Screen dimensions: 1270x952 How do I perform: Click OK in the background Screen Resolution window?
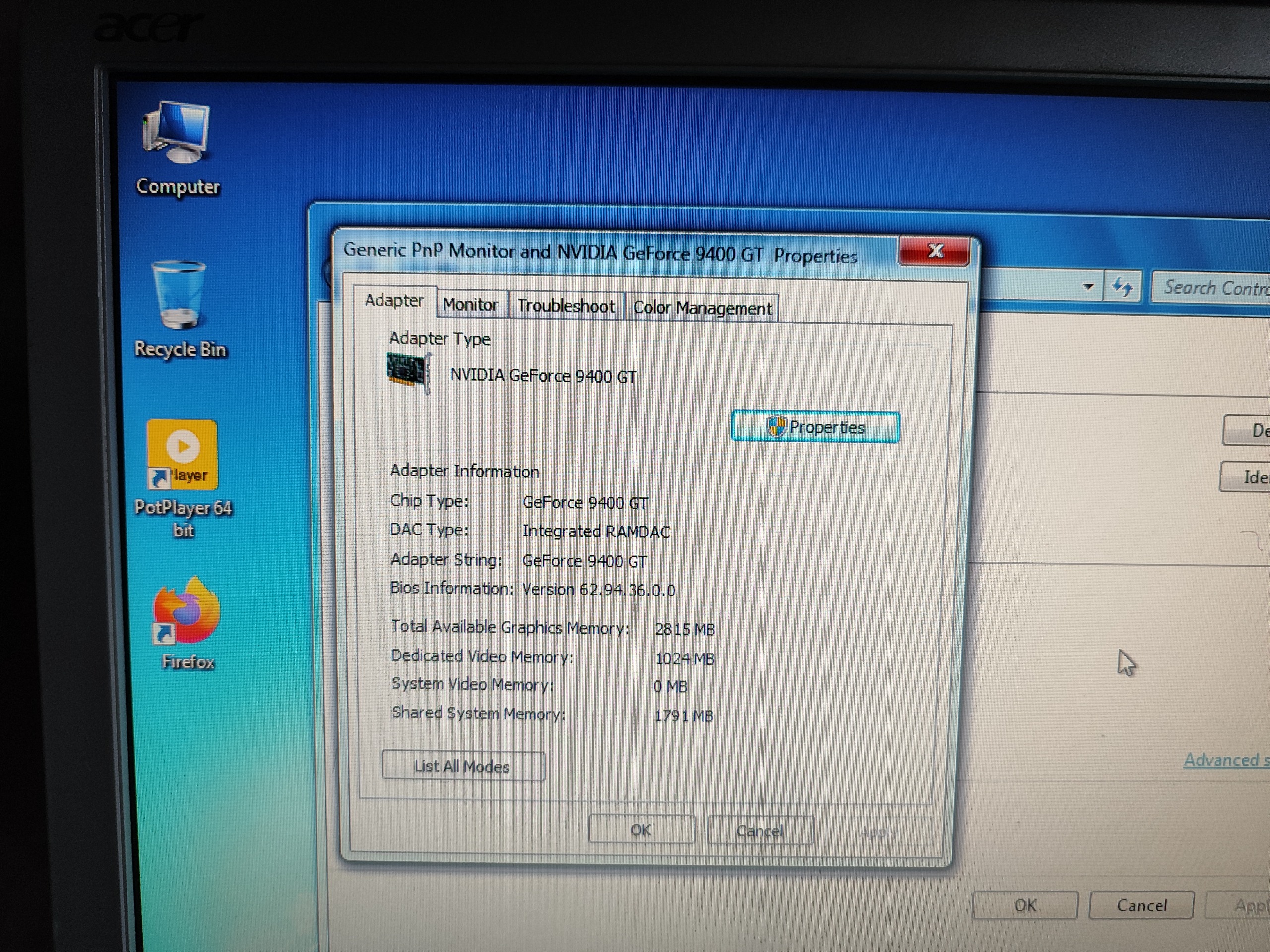click(1025, 905)
